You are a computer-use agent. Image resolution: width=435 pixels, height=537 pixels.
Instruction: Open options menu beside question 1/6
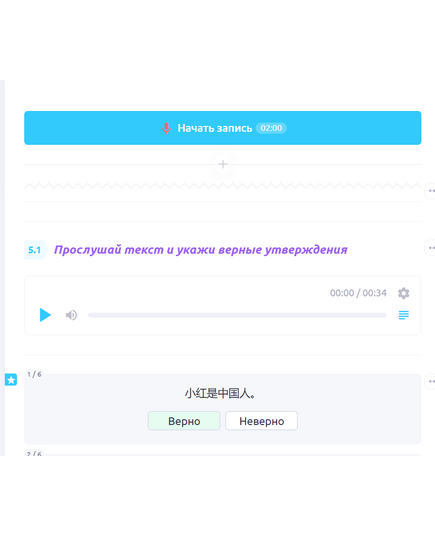coord(431,381)
